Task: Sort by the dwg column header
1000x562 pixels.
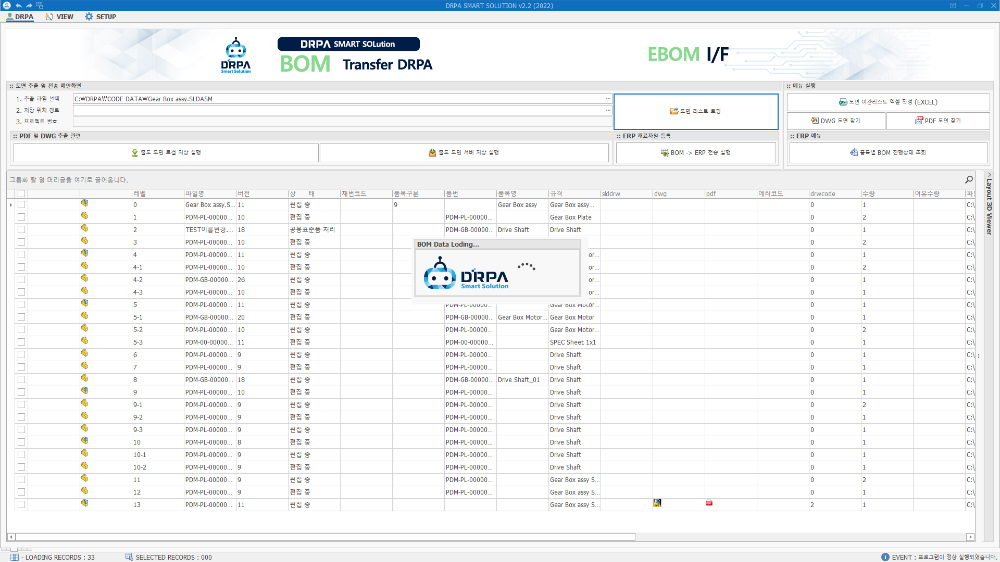Action: click(x=678, y=193)
